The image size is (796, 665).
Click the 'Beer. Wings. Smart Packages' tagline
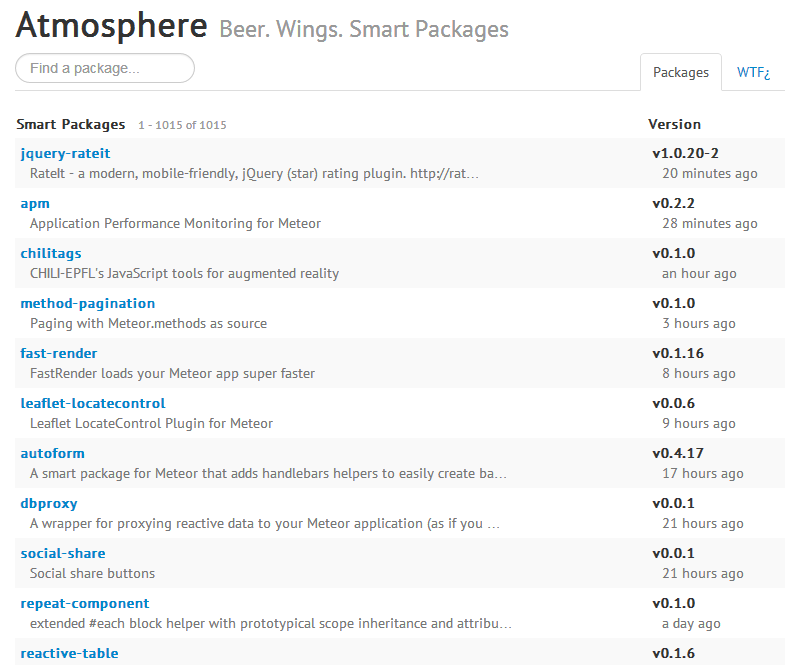[364, 29]
